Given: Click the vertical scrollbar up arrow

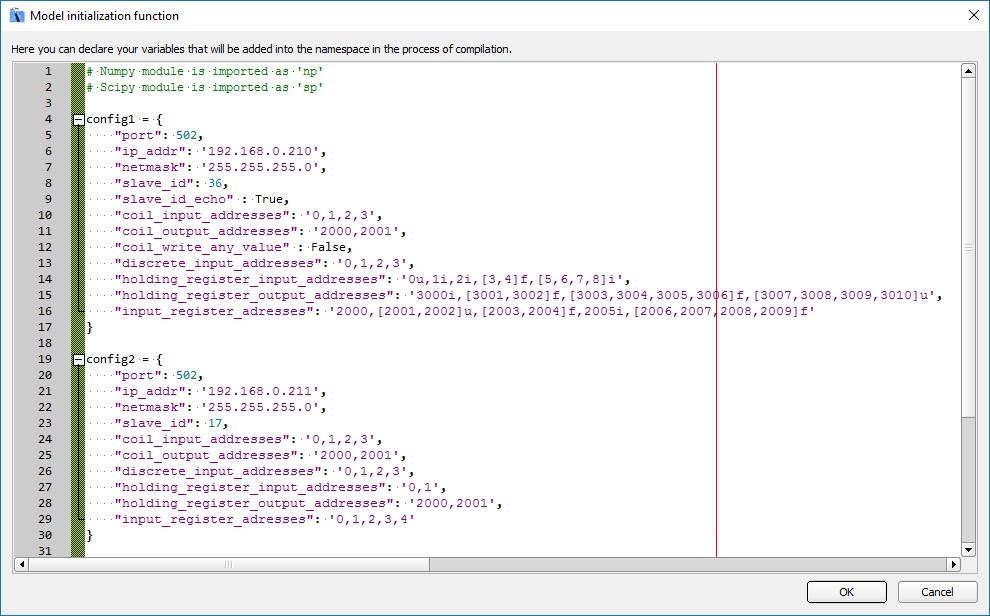Looking at the screenshot, I should (x=968, y=71).
